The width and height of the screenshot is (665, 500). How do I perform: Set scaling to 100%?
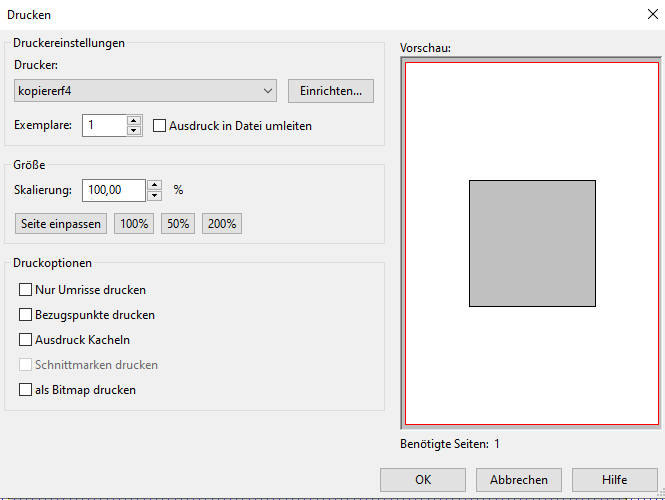pyautogui.click(x=135, y=224)
